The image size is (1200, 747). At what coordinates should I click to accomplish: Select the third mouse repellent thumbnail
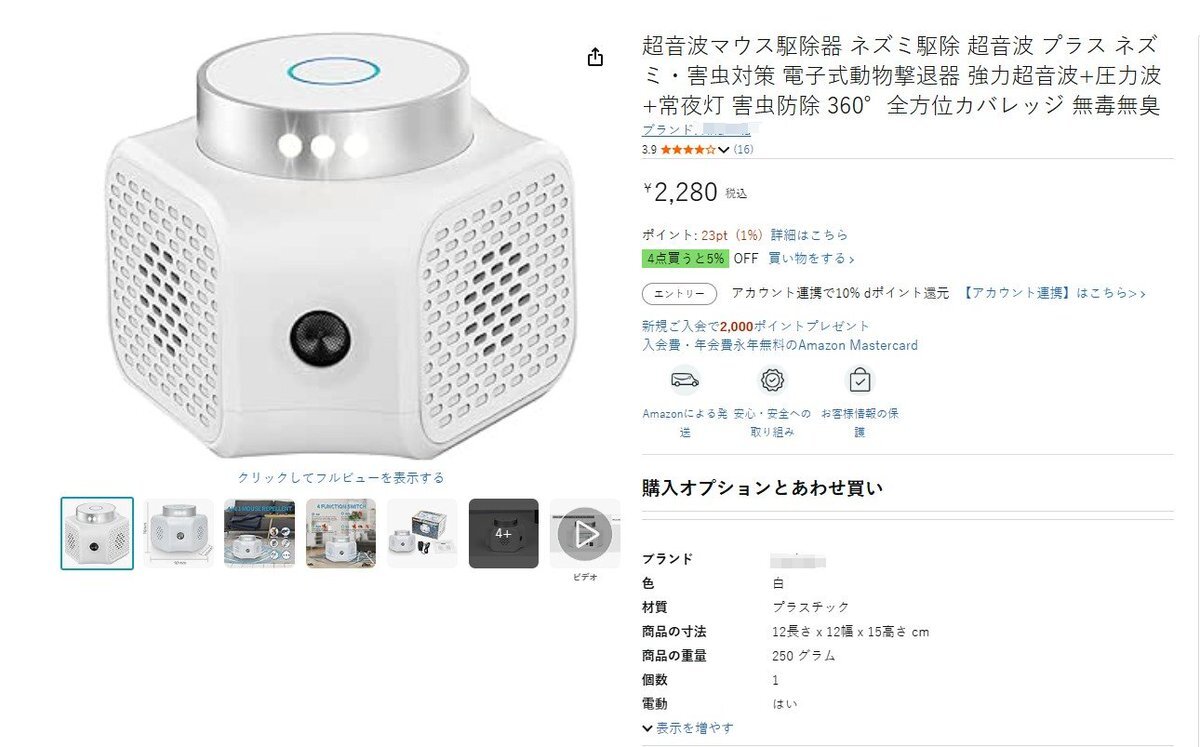260,534
